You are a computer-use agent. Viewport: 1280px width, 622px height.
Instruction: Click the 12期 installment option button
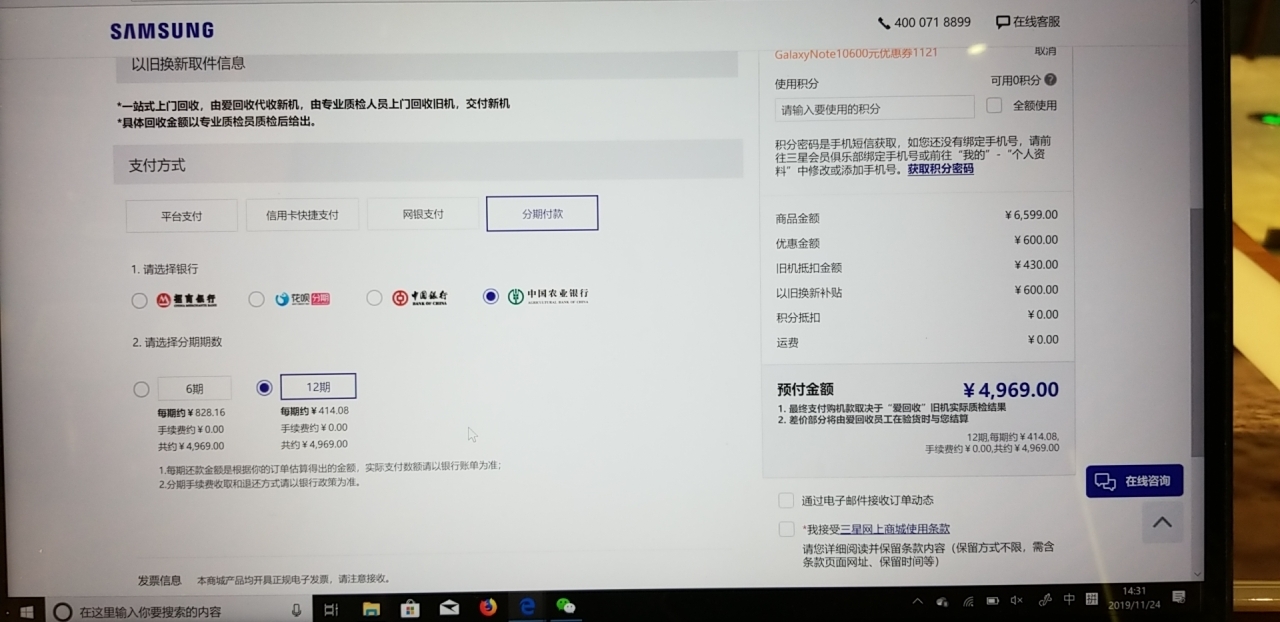[318, 387]
